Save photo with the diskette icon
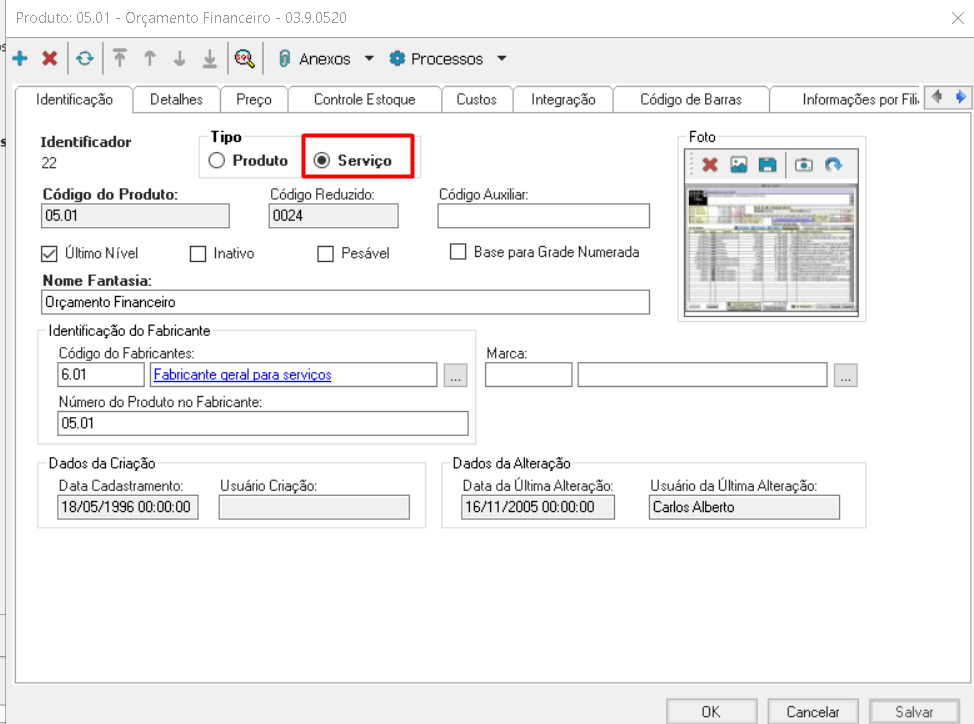The width and height of the screenshot is (974, 724). 768,165
